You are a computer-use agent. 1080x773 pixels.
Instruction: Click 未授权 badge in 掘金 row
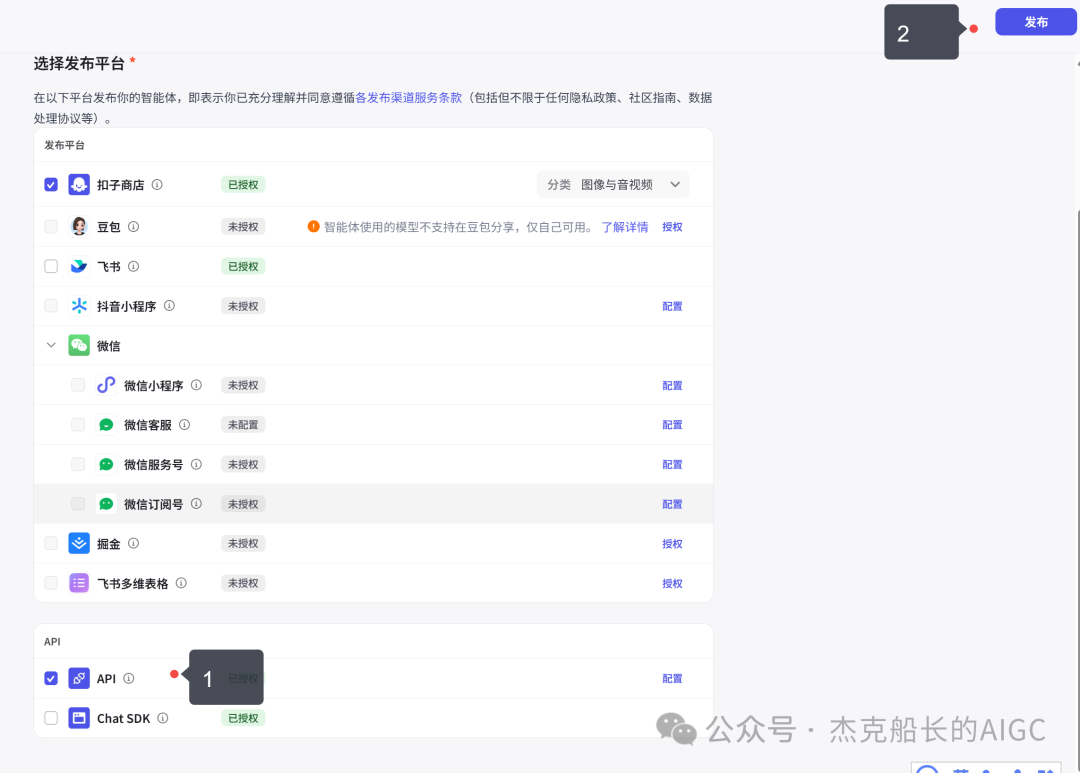pos(243,544)
